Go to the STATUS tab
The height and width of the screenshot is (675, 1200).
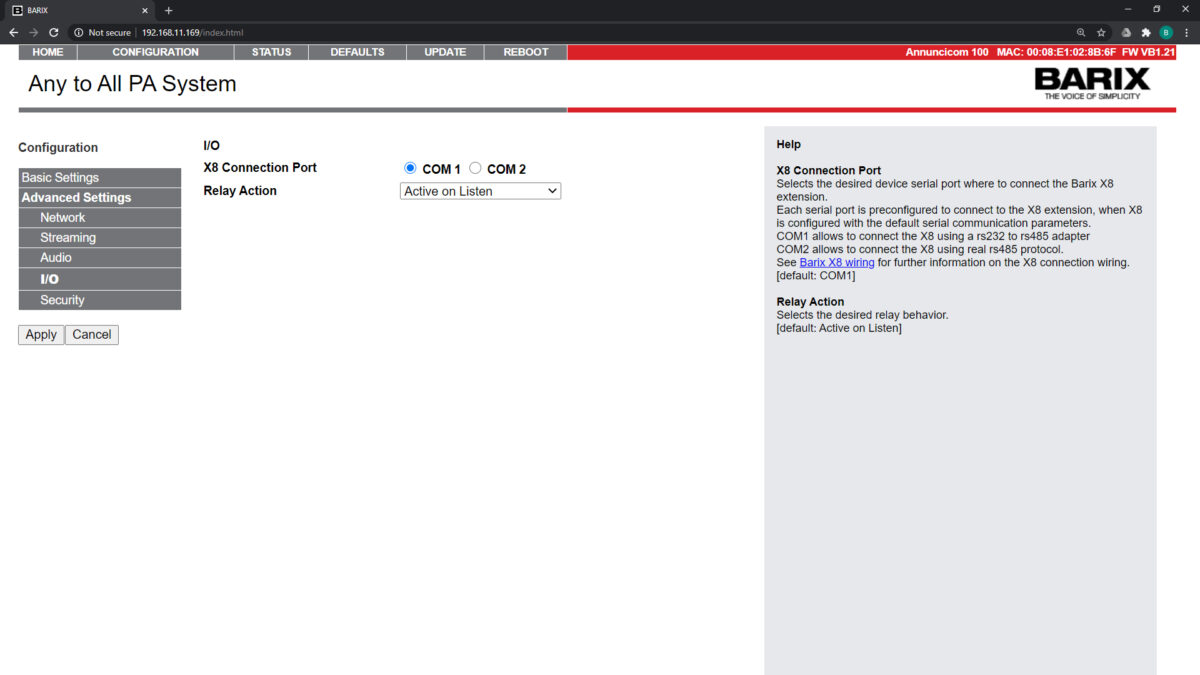coord(271,52)
